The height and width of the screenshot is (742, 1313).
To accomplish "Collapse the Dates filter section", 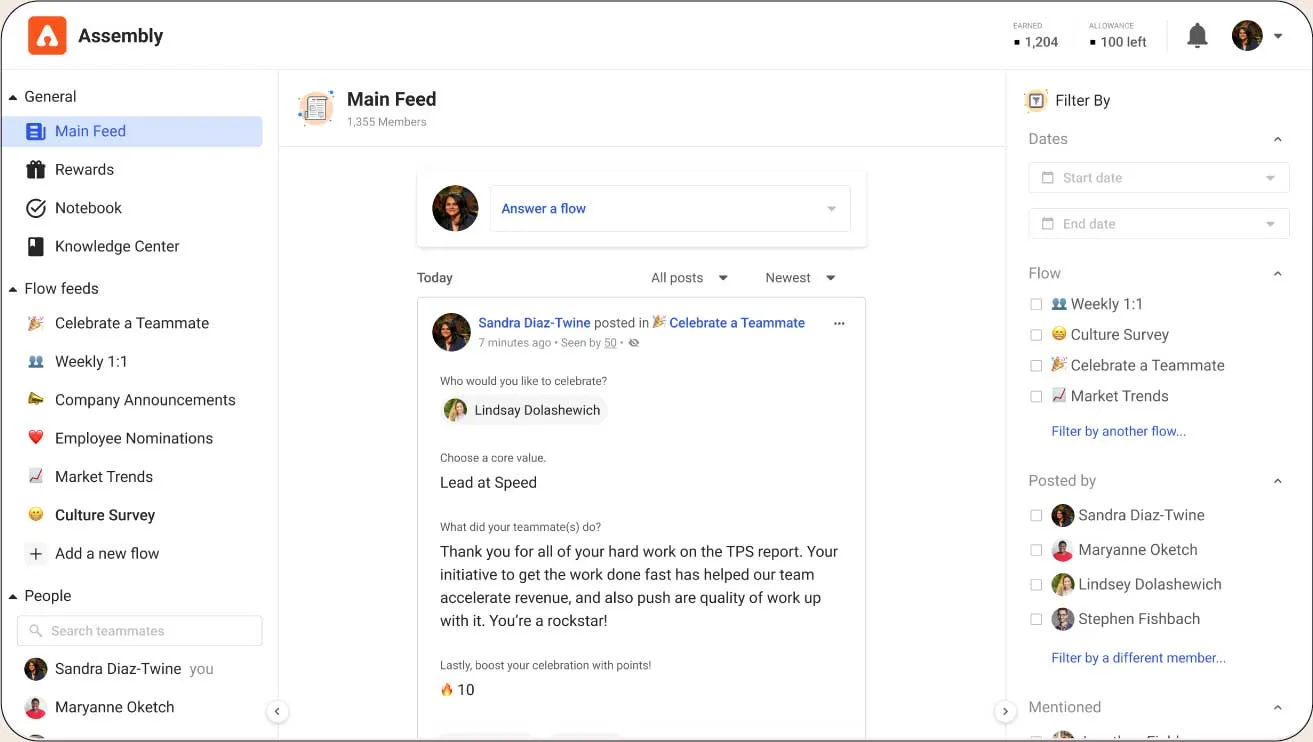I will (x=1277, y=139).
